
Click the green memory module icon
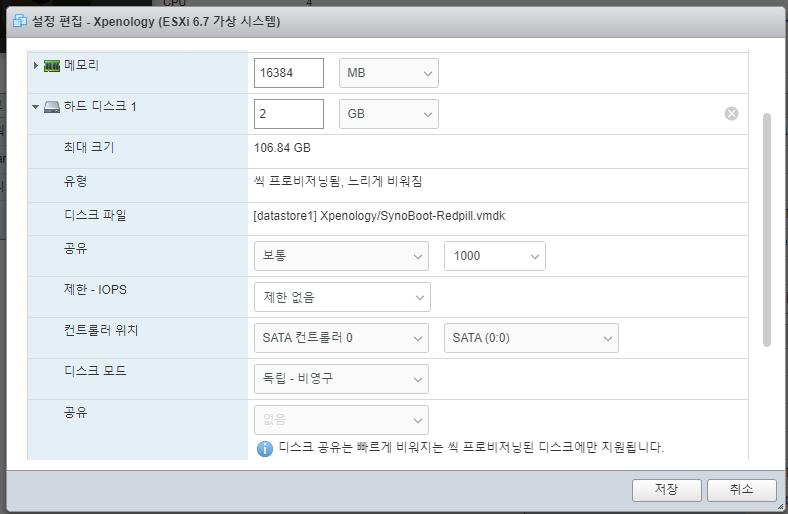pos(52,66)
